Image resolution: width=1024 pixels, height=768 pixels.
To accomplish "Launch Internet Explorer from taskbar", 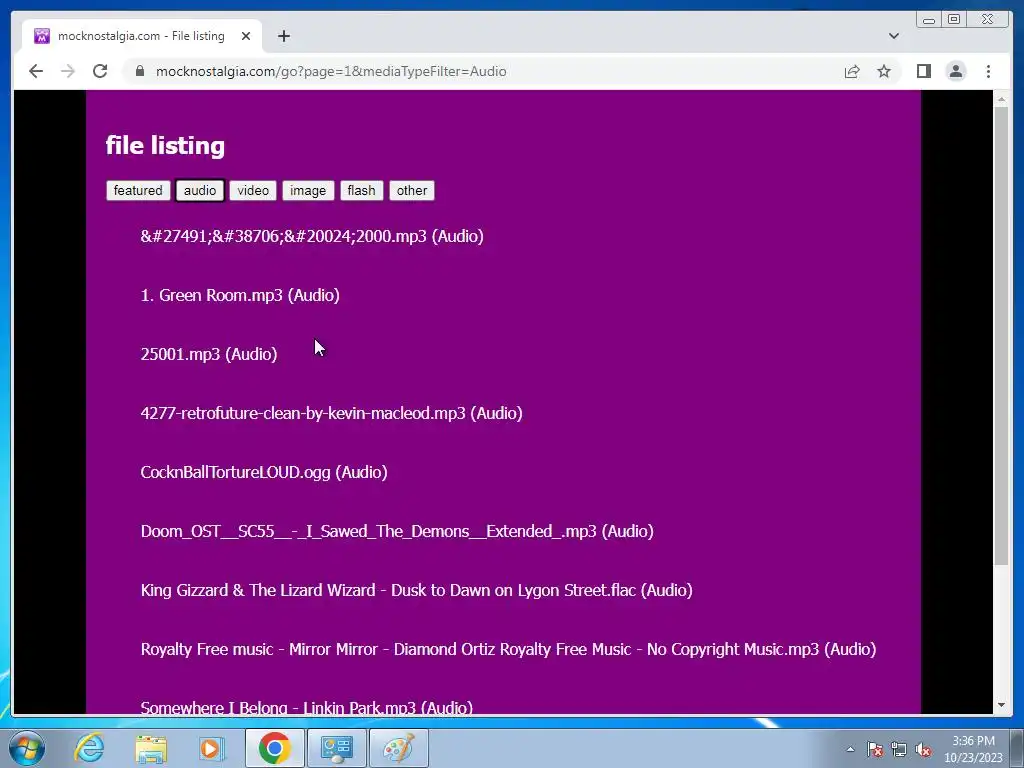I will (89, 748).
